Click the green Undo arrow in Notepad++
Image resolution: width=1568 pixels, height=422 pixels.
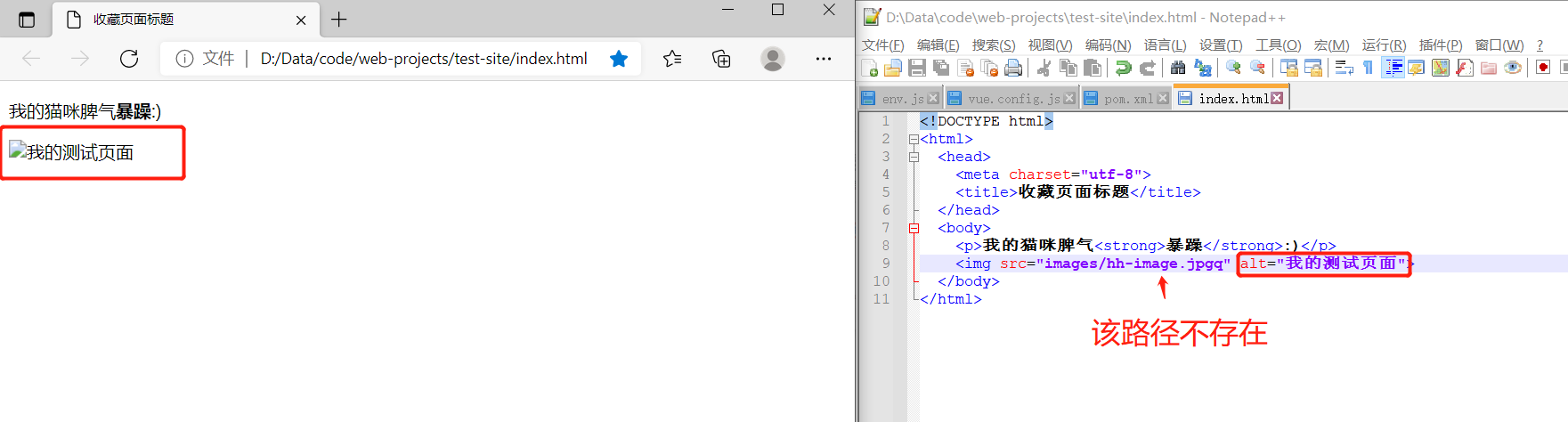[1123, 68]
